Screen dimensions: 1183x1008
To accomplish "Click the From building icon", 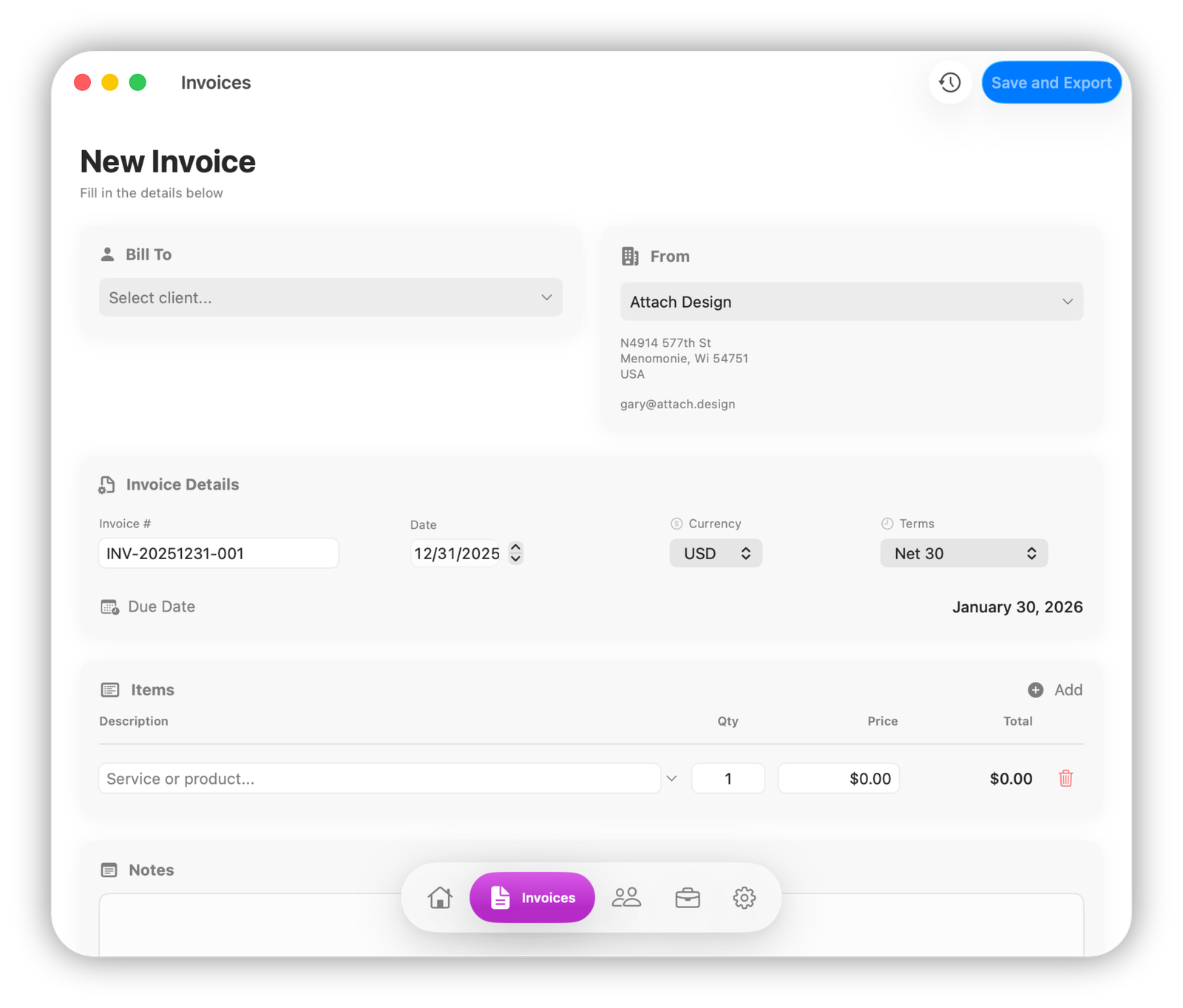I will (630, 255).
